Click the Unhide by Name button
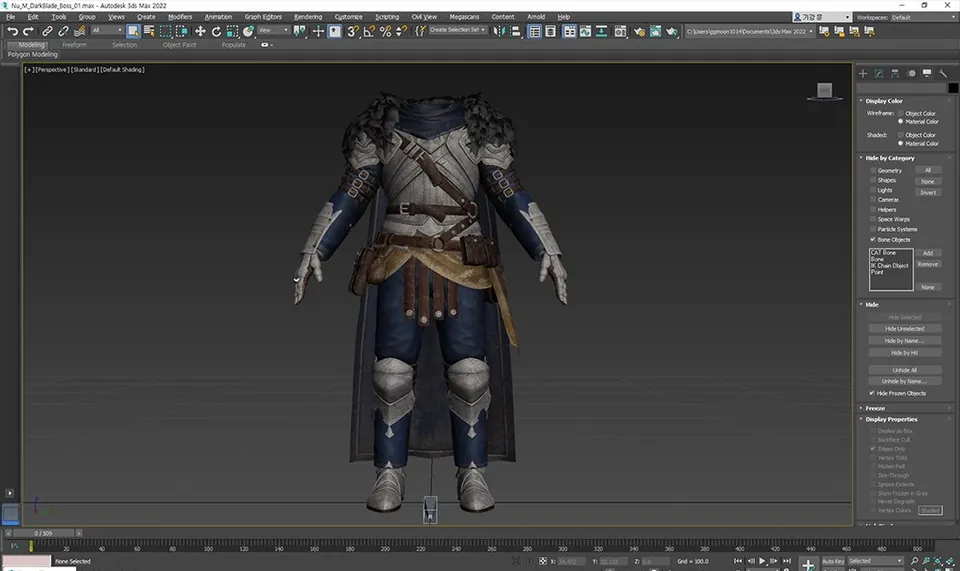 pos(904,381)
